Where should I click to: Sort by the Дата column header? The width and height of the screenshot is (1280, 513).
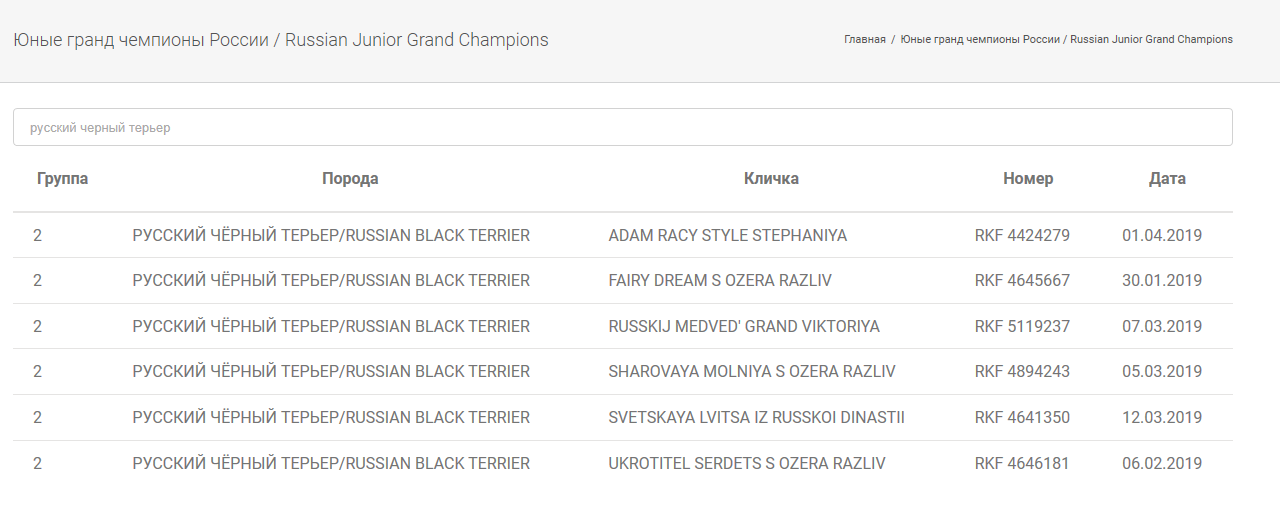tap(1167, 179)
